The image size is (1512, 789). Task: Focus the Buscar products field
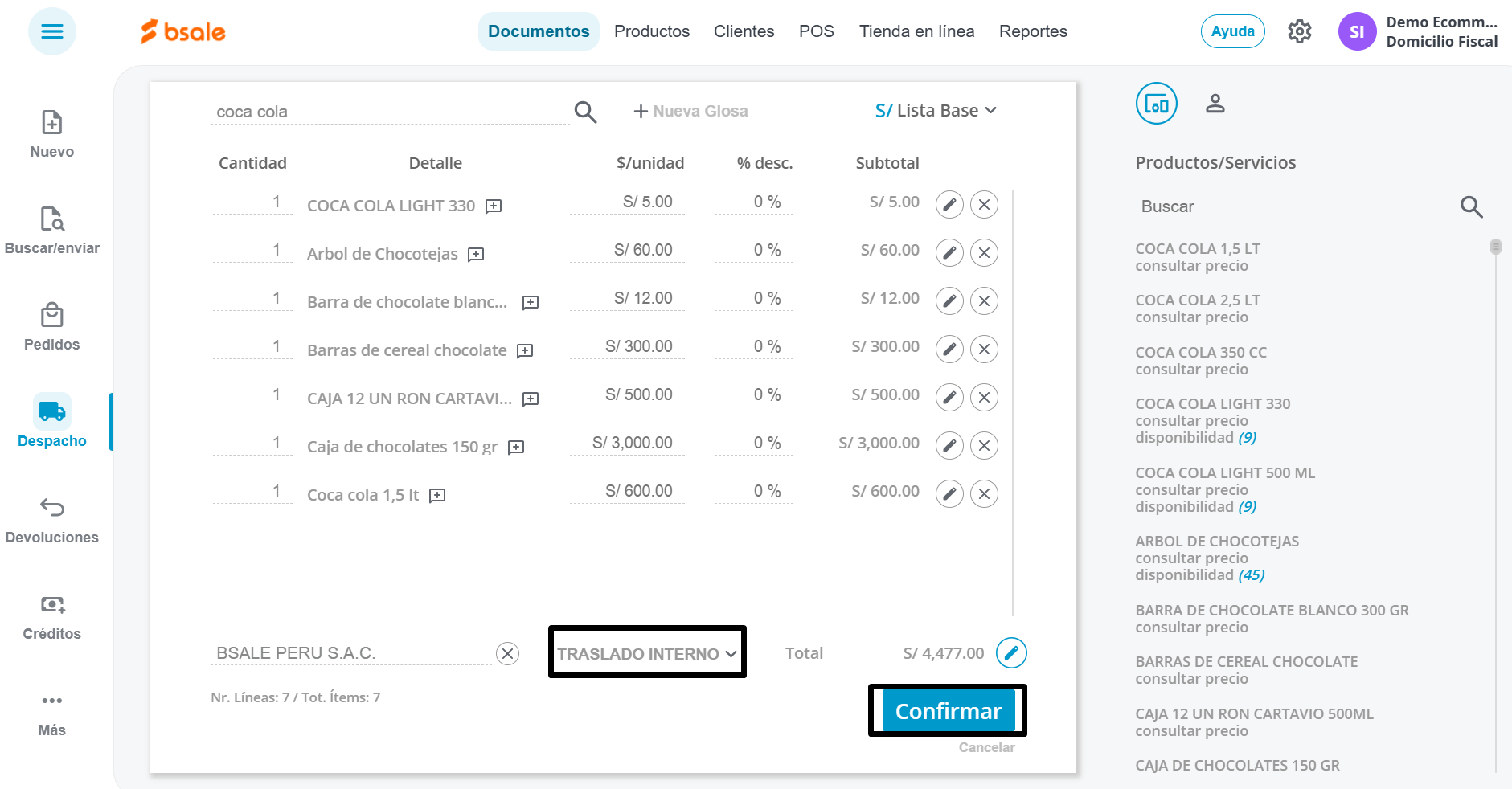(1293, 207)
